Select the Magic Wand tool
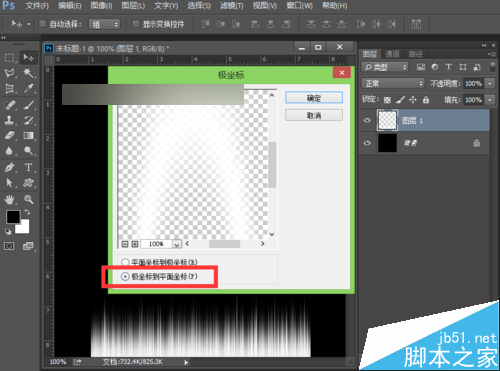 [x=29, y=73]
